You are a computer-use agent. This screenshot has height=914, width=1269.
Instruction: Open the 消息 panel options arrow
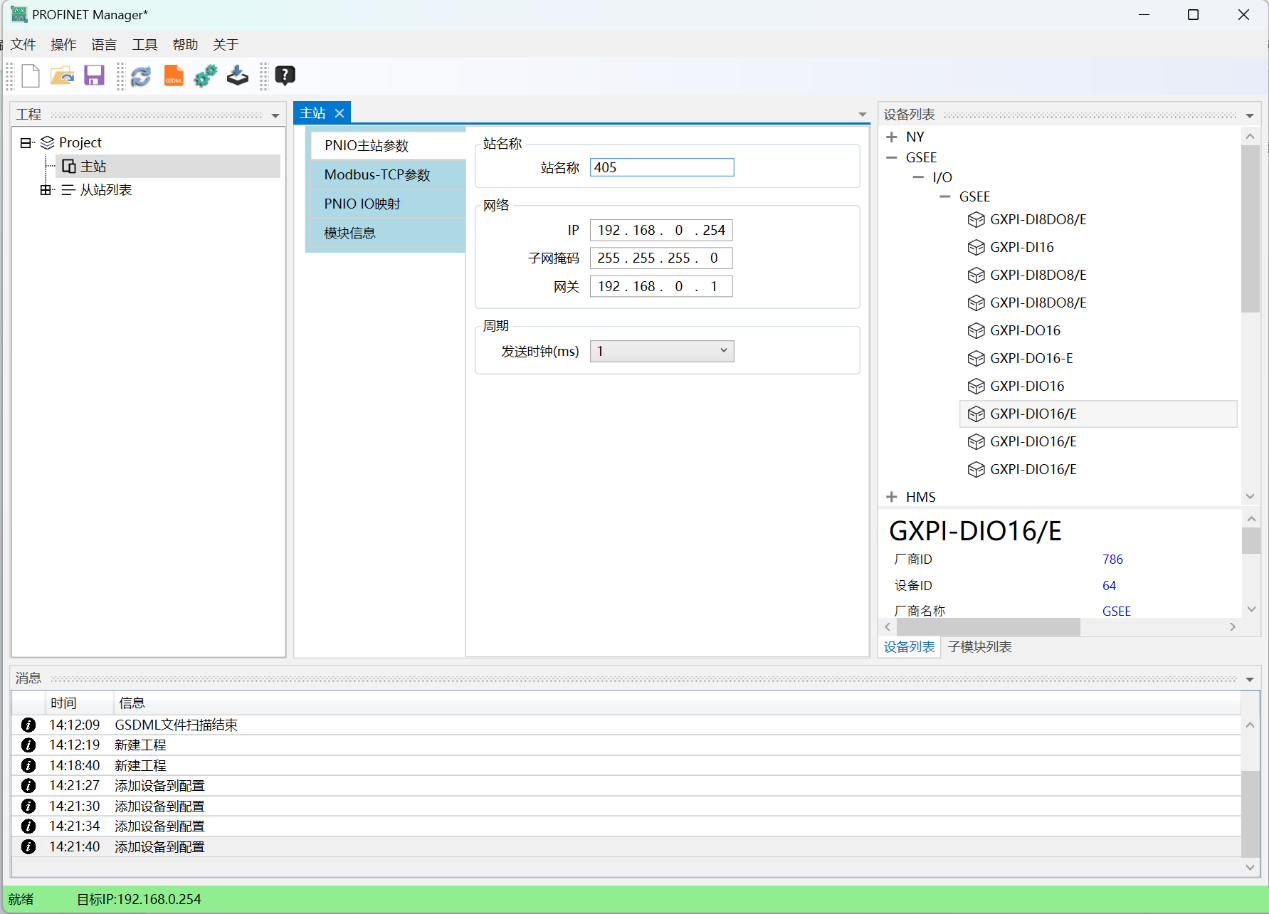[x=1250, y=680]
